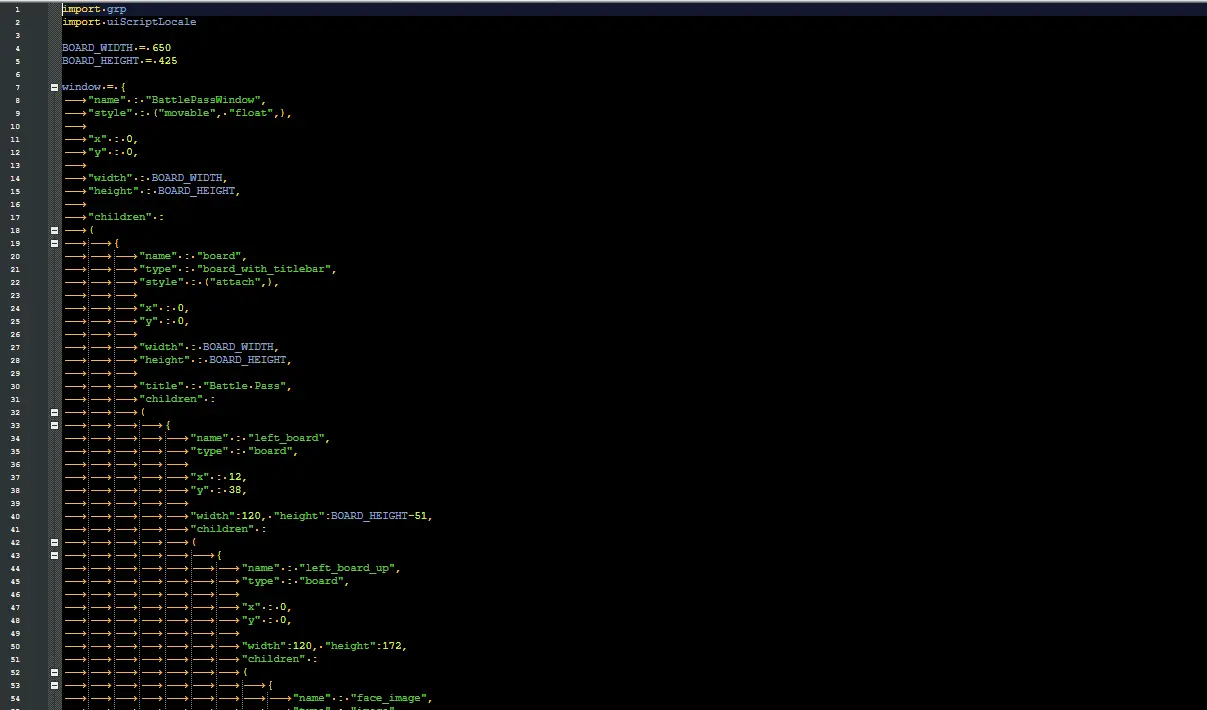
Task: Click line number 1 in the gutter
Action: coord(17,9)
